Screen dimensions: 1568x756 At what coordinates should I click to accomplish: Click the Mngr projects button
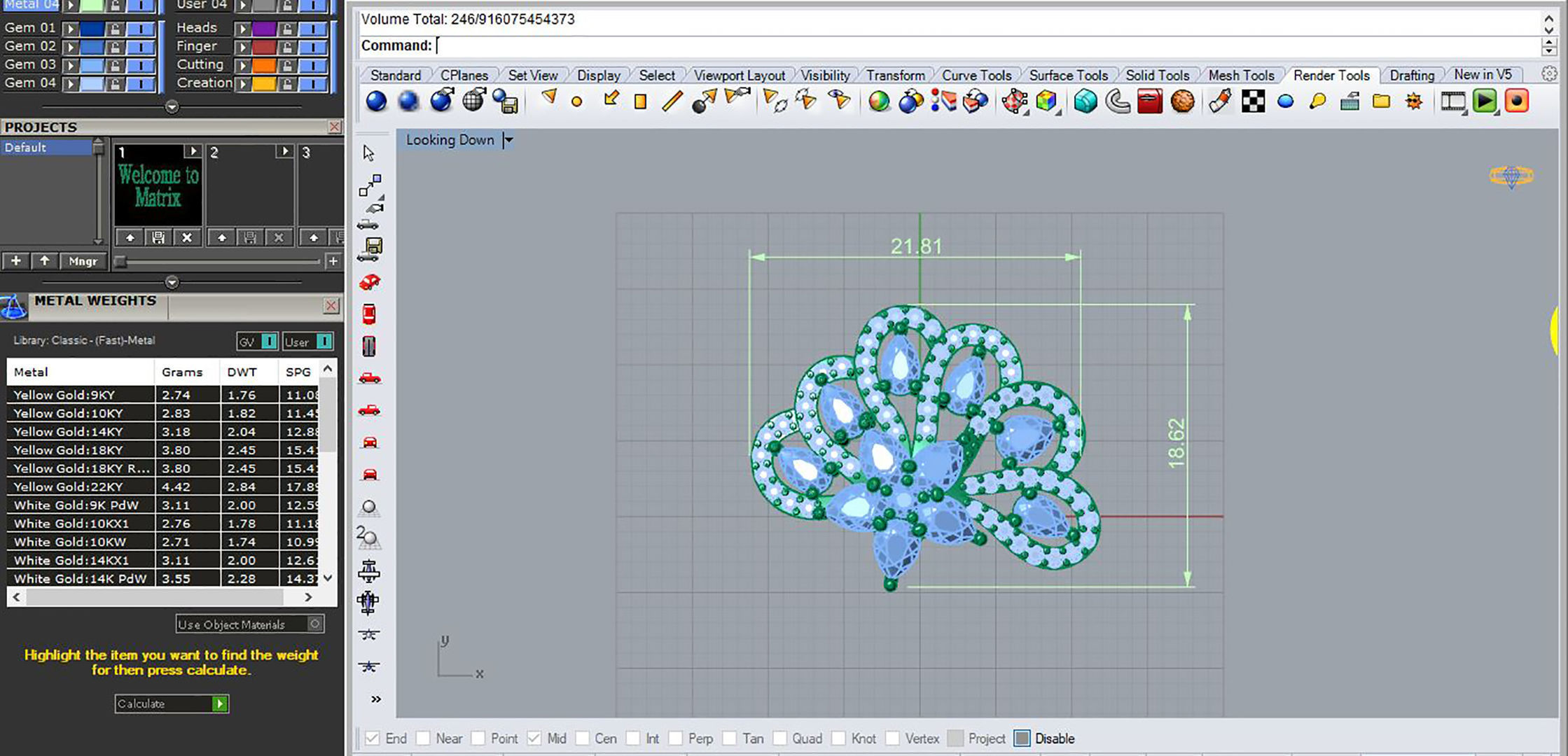(83, 261)
